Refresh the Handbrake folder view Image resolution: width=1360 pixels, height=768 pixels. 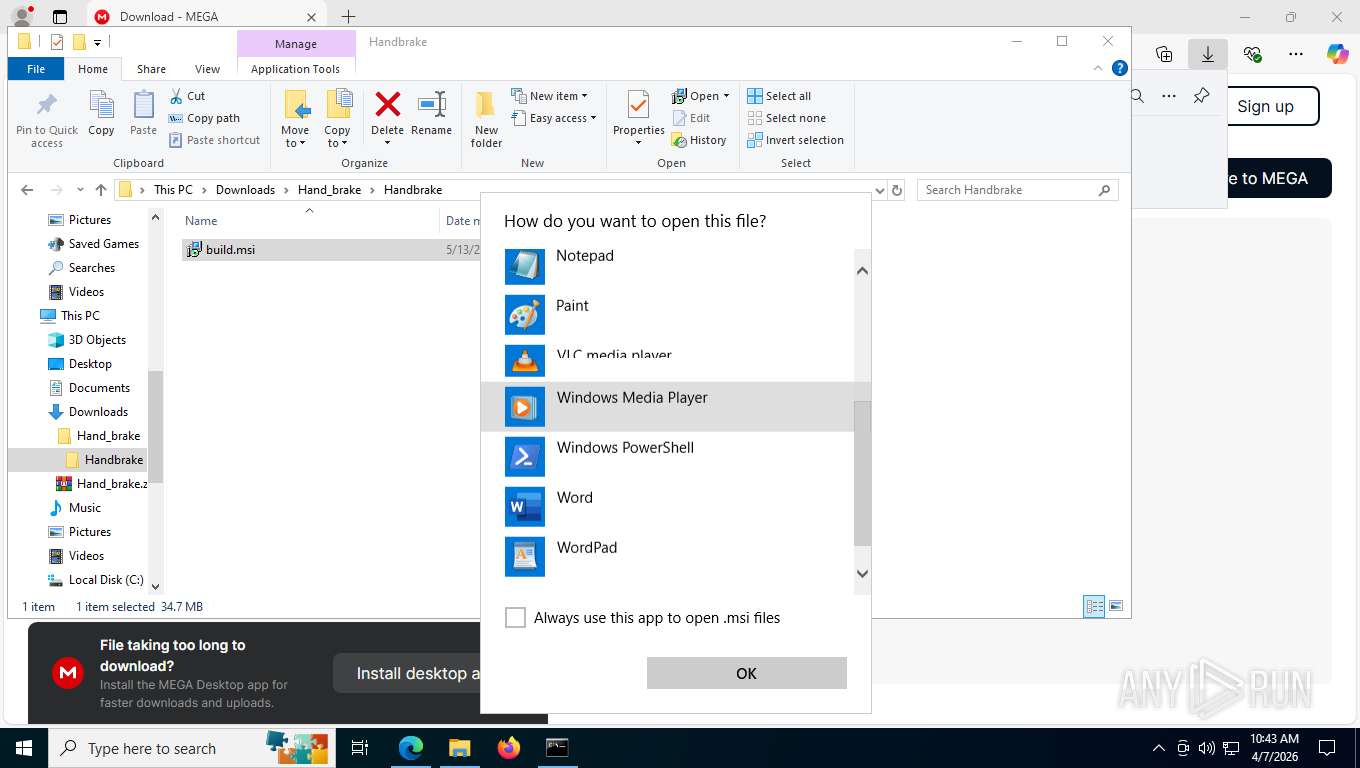pyautogui.click(x=897, y=190)
